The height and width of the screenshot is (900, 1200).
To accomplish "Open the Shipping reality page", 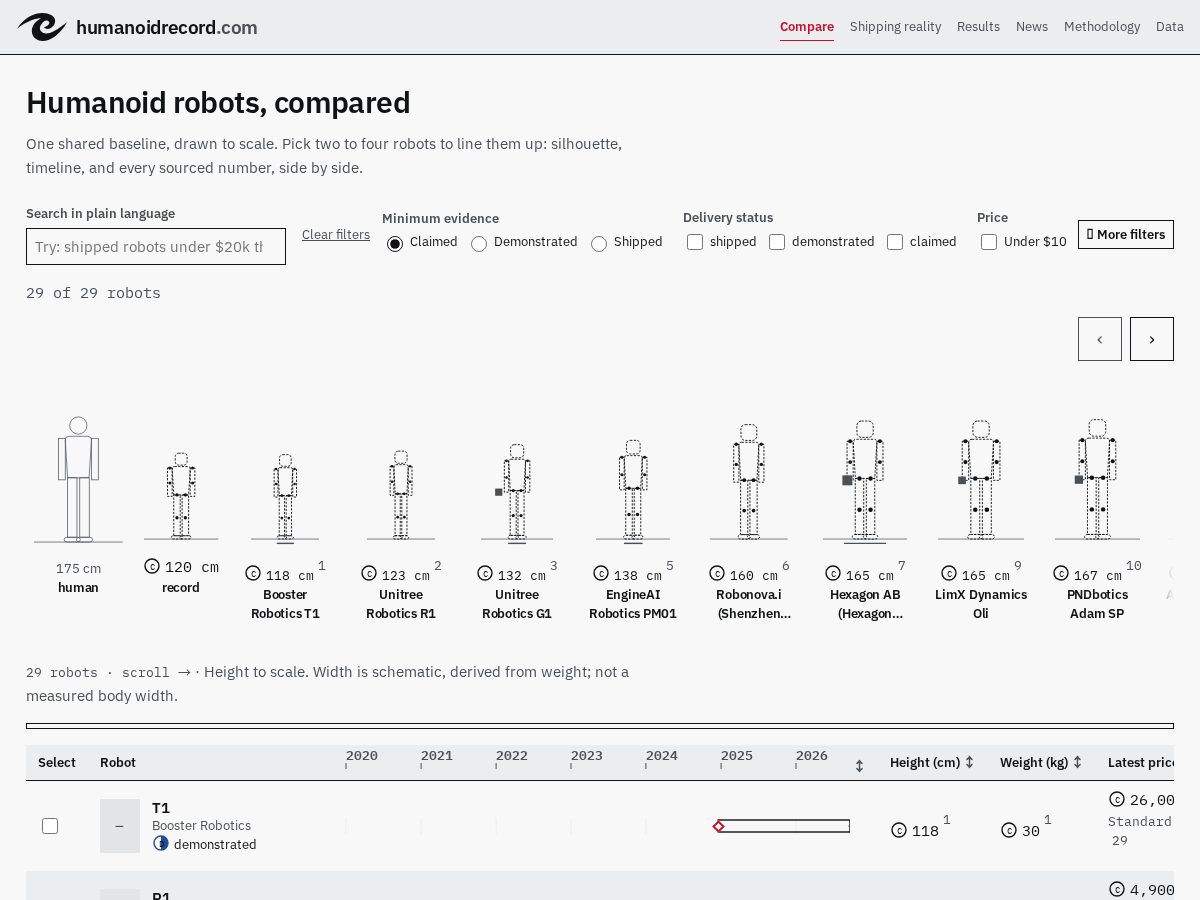I will pyautogui.click(x=896, y=27).
